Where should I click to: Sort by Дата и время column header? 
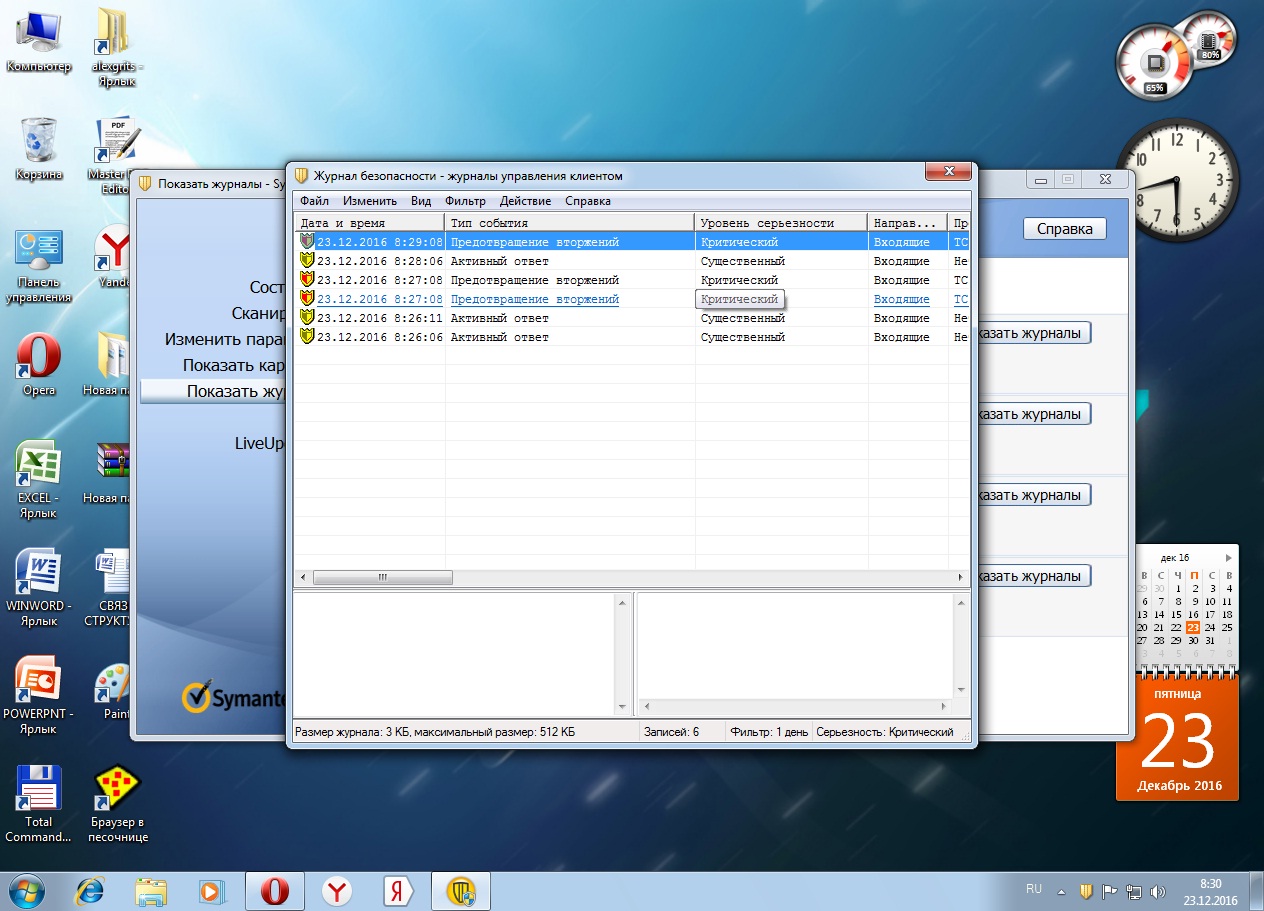point(368,223)
